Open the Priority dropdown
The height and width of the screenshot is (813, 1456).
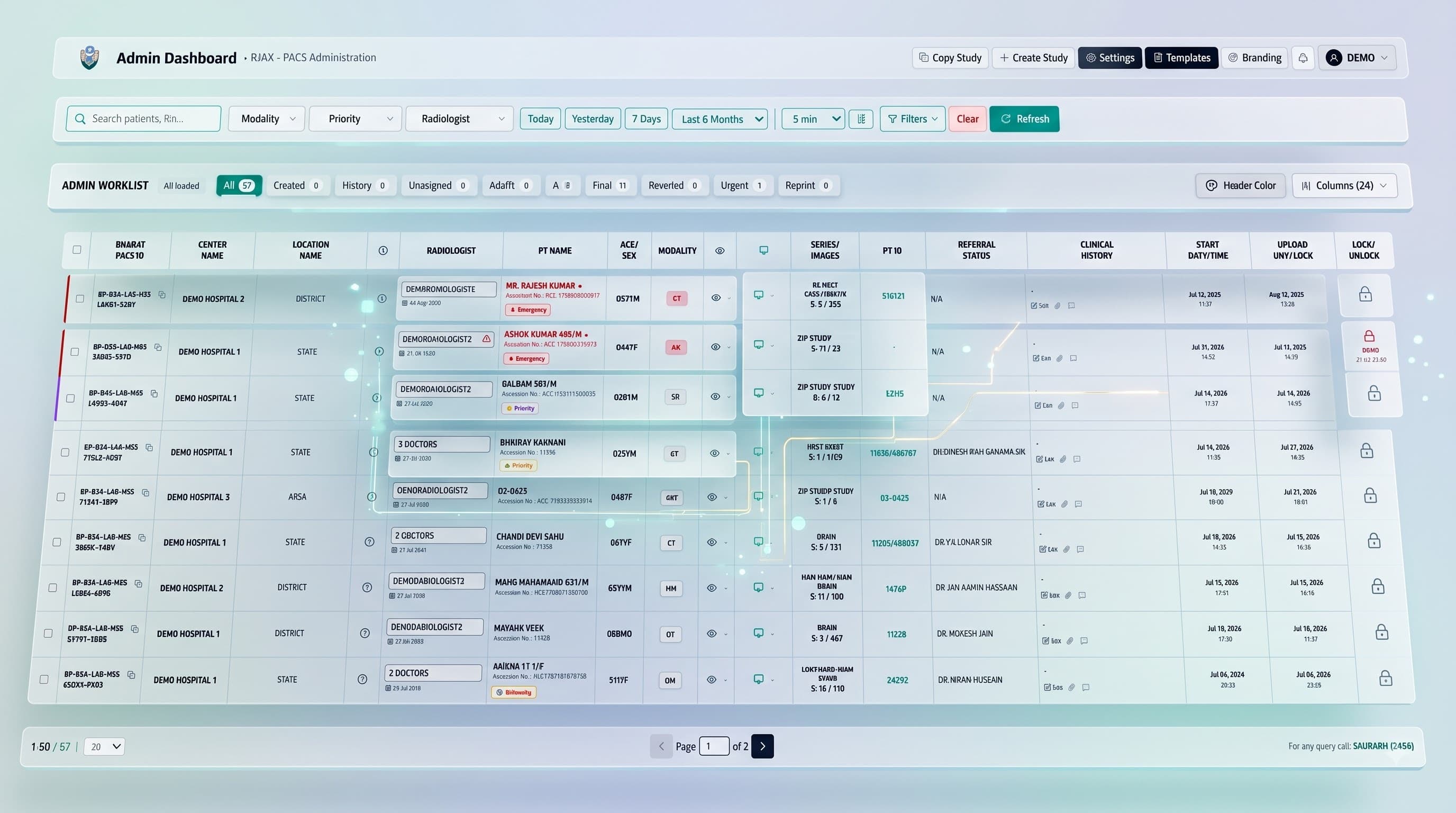(x=356, y=119)
